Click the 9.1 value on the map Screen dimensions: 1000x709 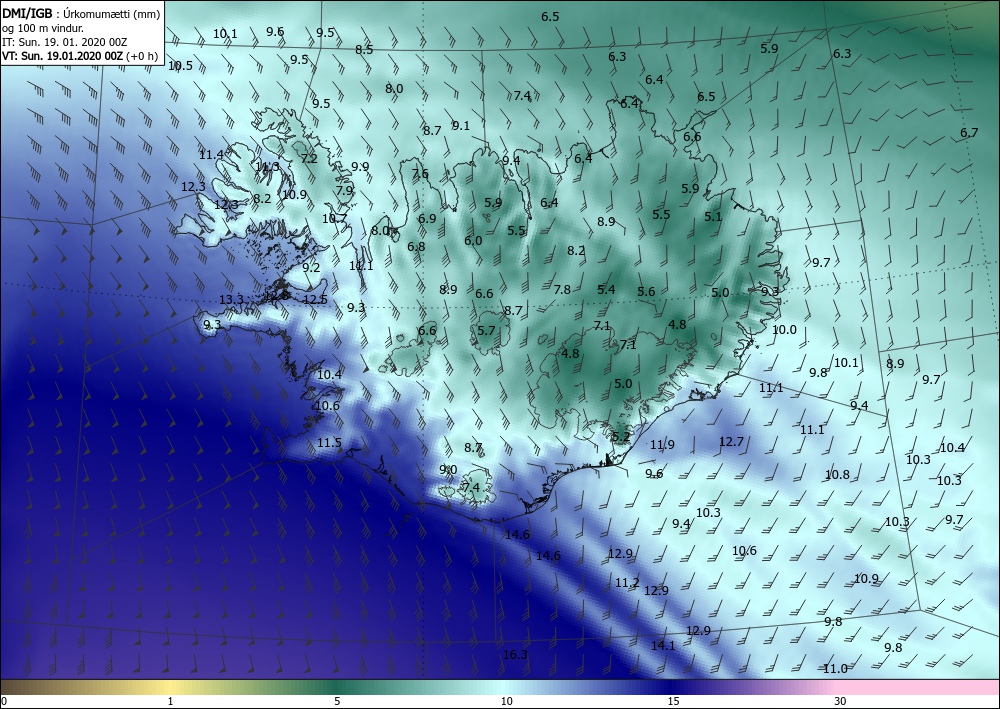coord(460,126)
